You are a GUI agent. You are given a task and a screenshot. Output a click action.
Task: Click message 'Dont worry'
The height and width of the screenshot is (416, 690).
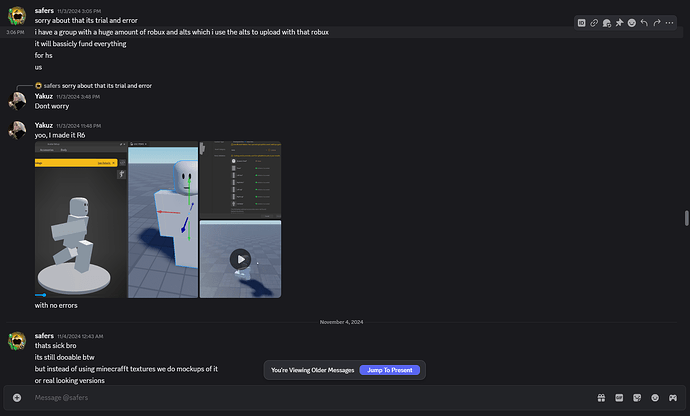coord(52,106)
